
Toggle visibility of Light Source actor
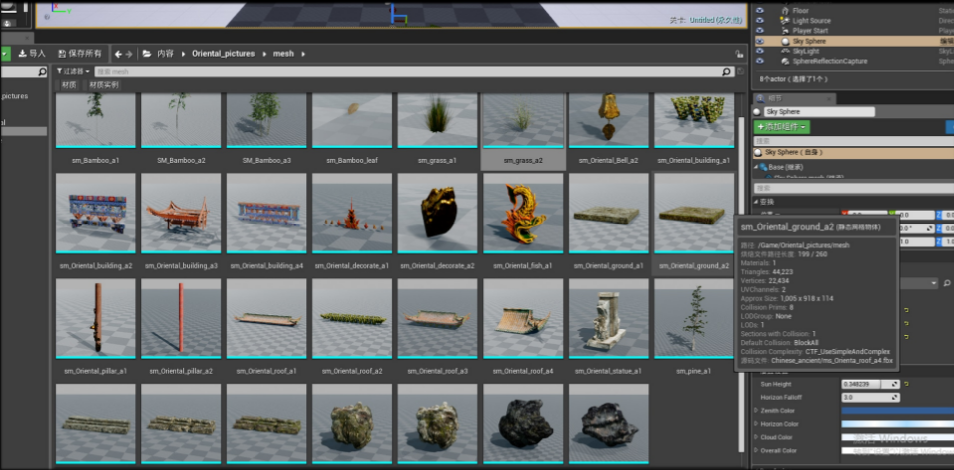tap(759, 21)
